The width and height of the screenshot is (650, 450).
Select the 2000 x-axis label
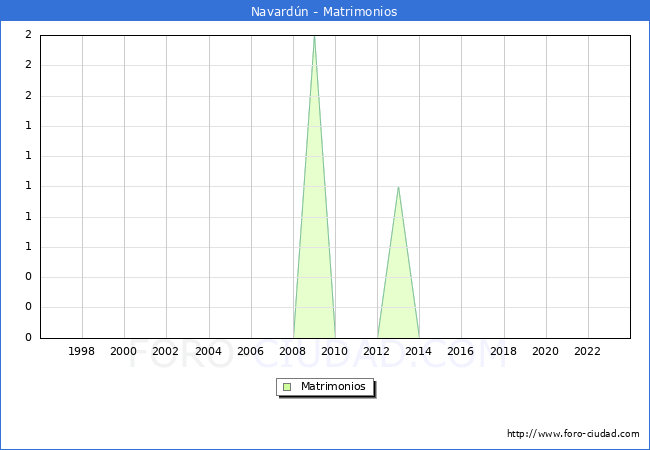pyautogui.click(x=124, y=351)
